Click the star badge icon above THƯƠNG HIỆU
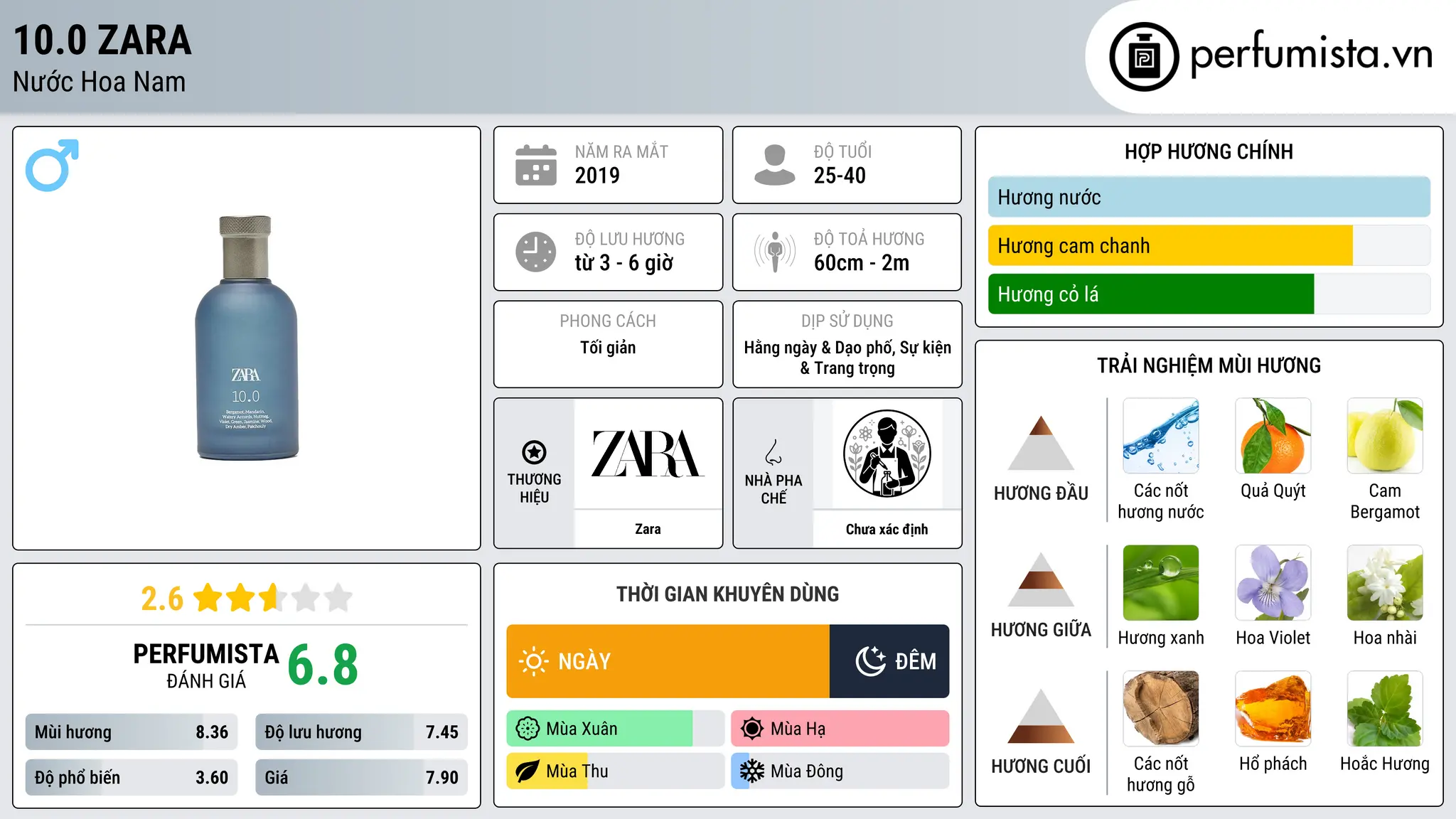Viewport: 1456px width, 819px height. coord(534,452)
